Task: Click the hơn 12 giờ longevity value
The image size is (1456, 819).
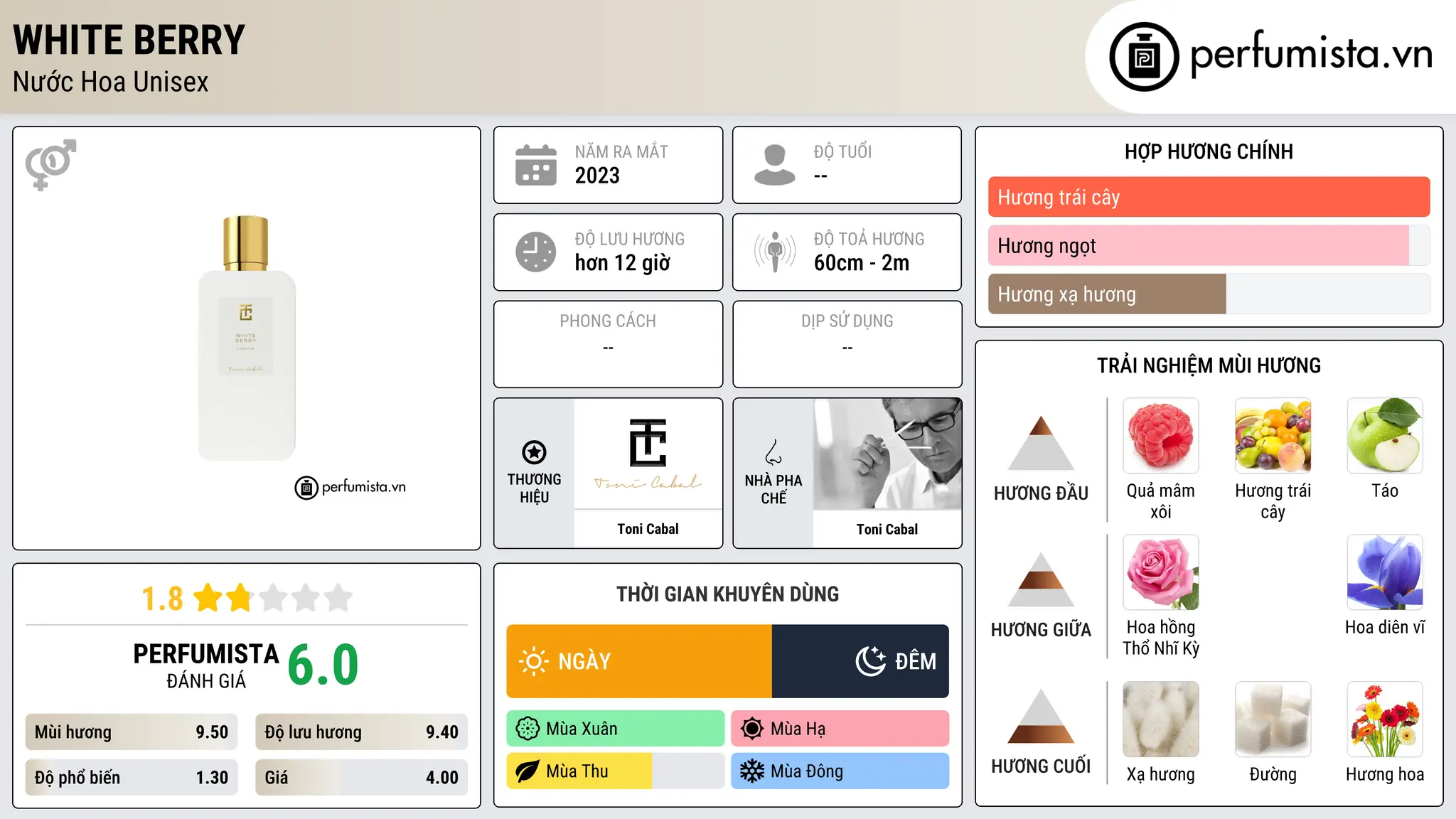Action: 623,263
